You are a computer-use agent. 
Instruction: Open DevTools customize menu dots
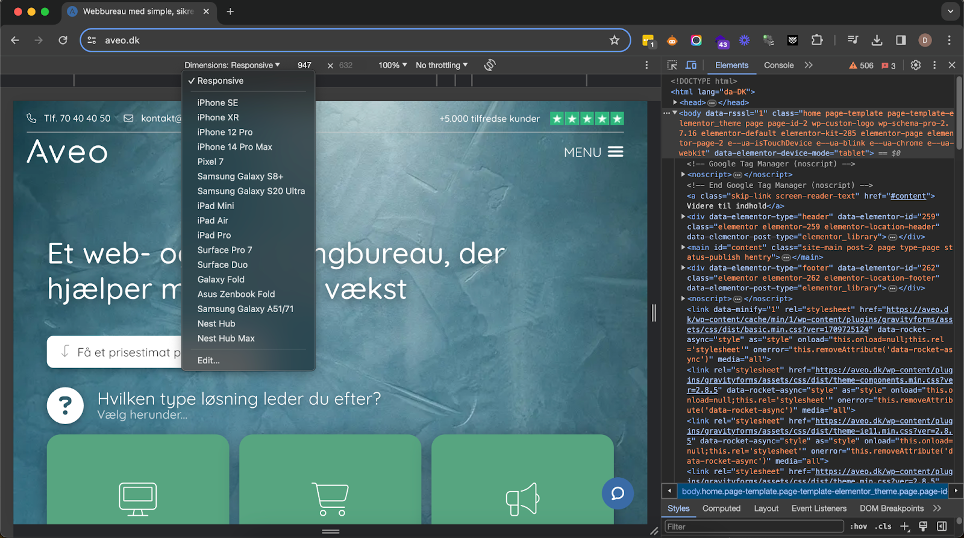pos(934,65)
